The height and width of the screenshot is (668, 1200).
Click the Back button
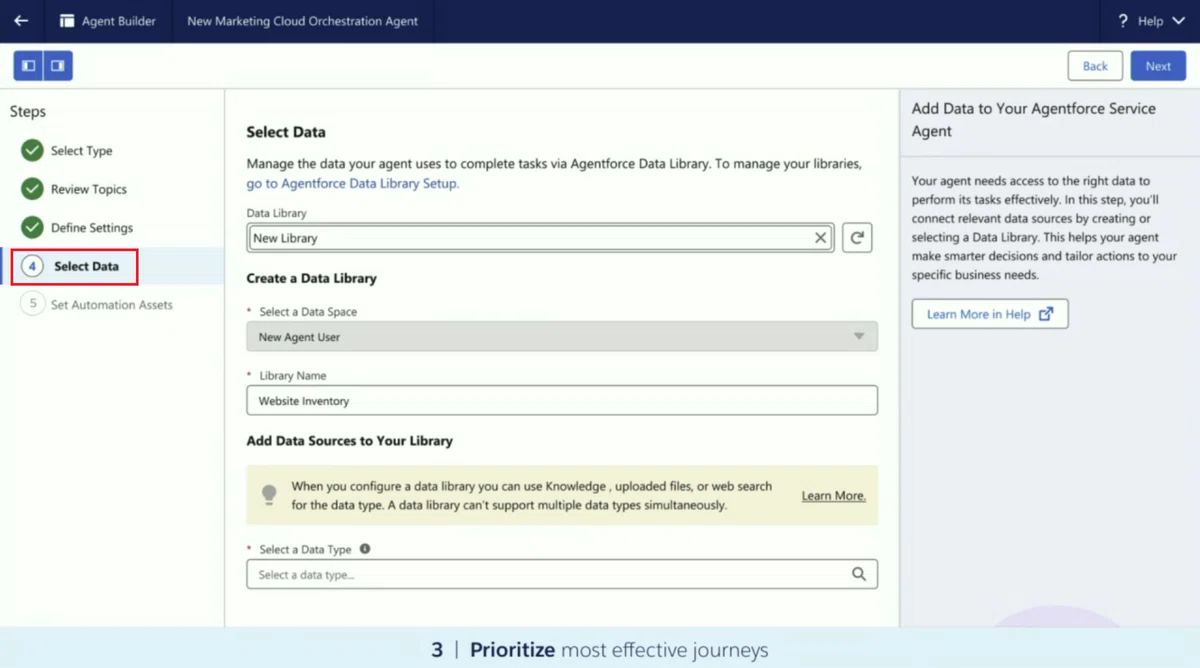coord(1095,66)
